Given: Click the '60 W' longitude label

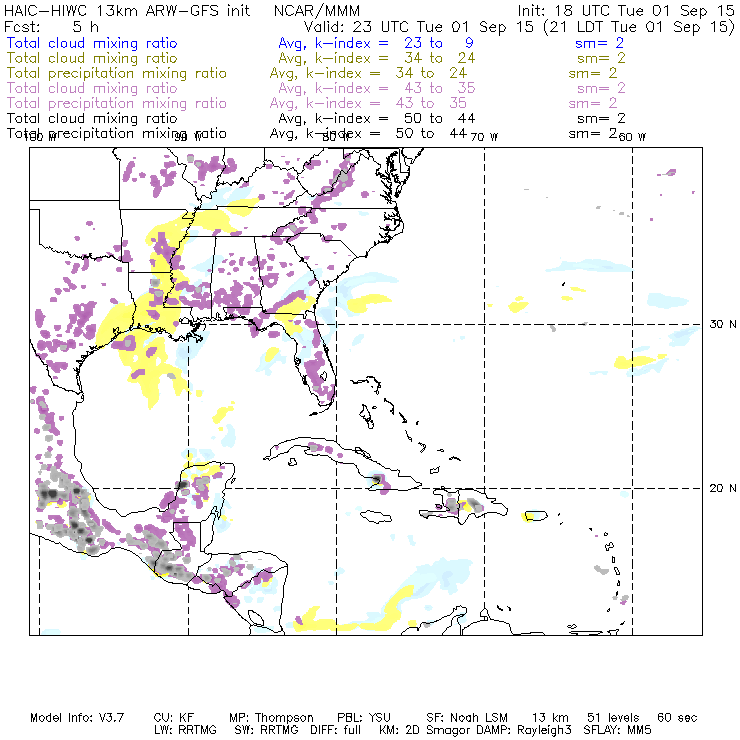Looking at the screenshot, I should point(632,137).
